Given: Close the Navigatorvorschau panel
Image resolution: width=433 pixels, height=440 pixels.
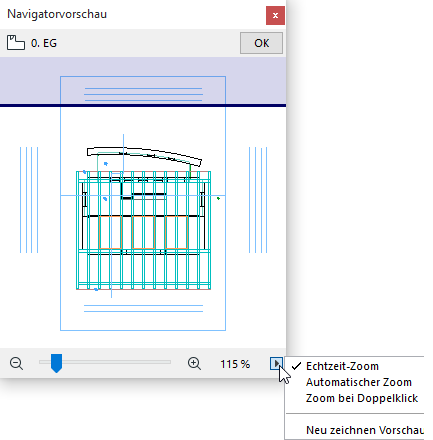Looking at the screenshot, I should click(x=275, y=15).
